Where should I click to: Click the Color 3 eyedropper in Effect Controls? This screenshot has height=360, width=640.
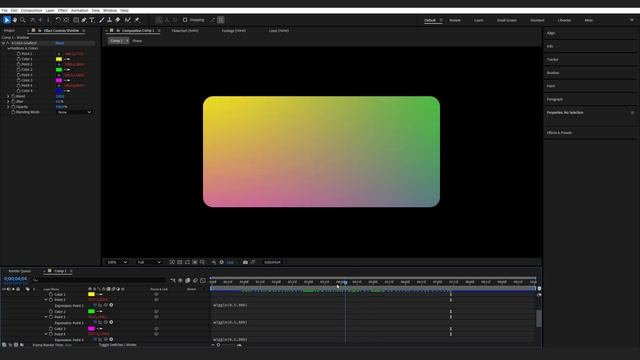point(67,80)
